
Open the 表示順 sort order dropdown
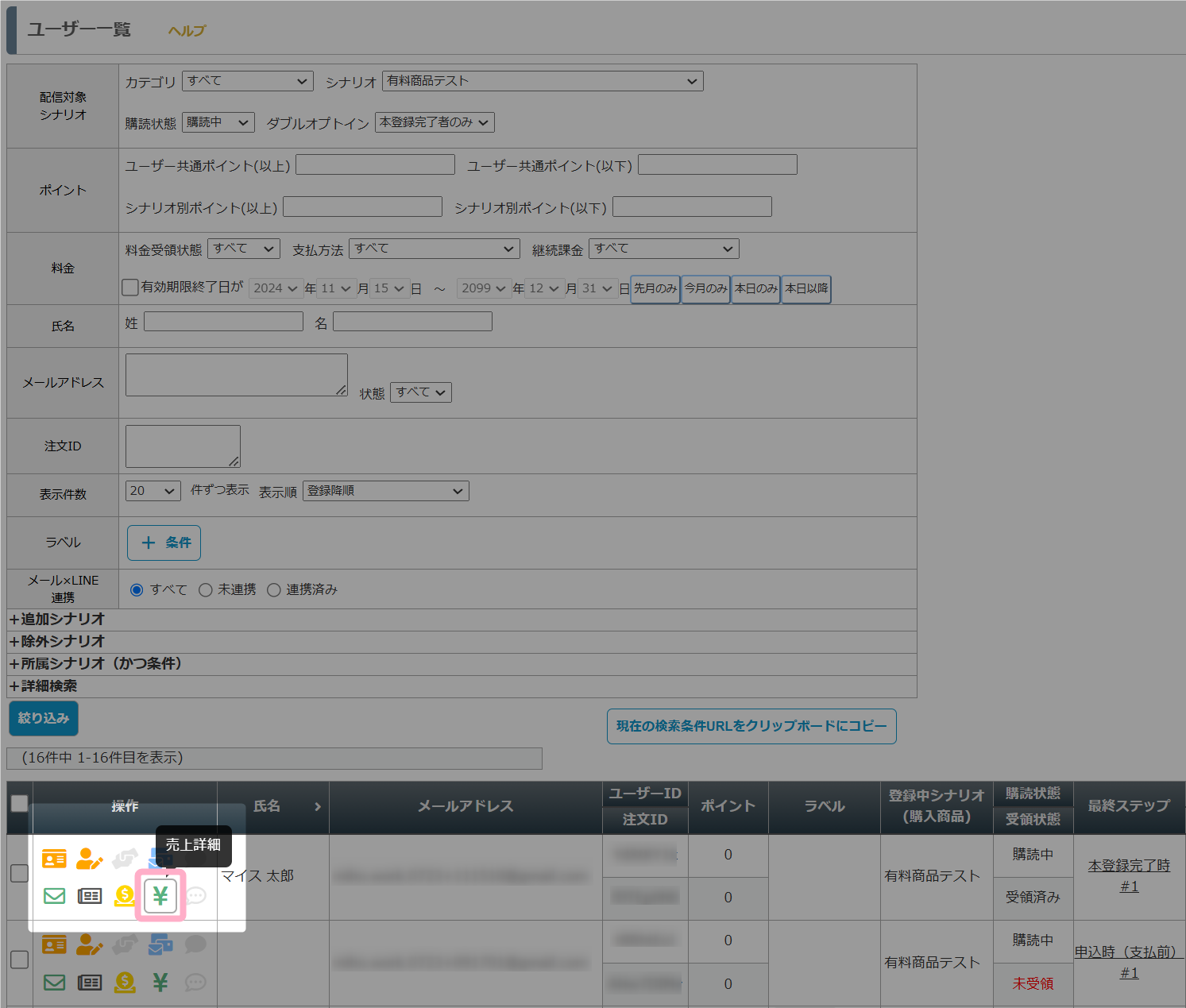coord(385,490)
